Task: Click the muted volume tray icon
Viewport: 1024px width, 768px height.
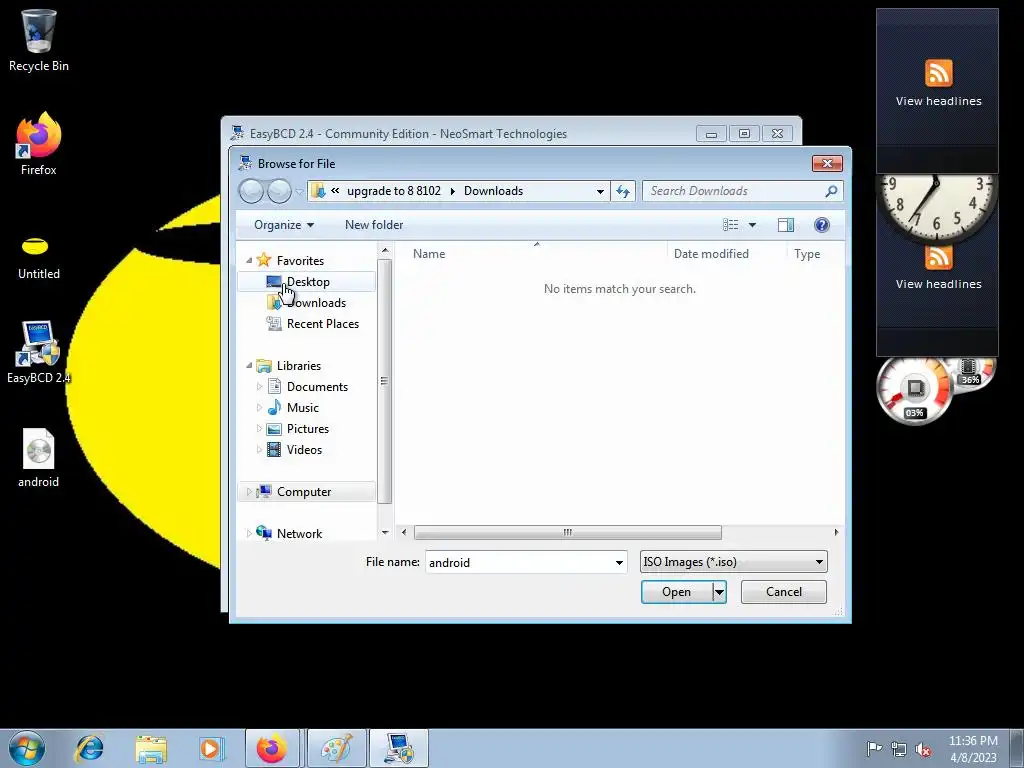Action: 923,749
